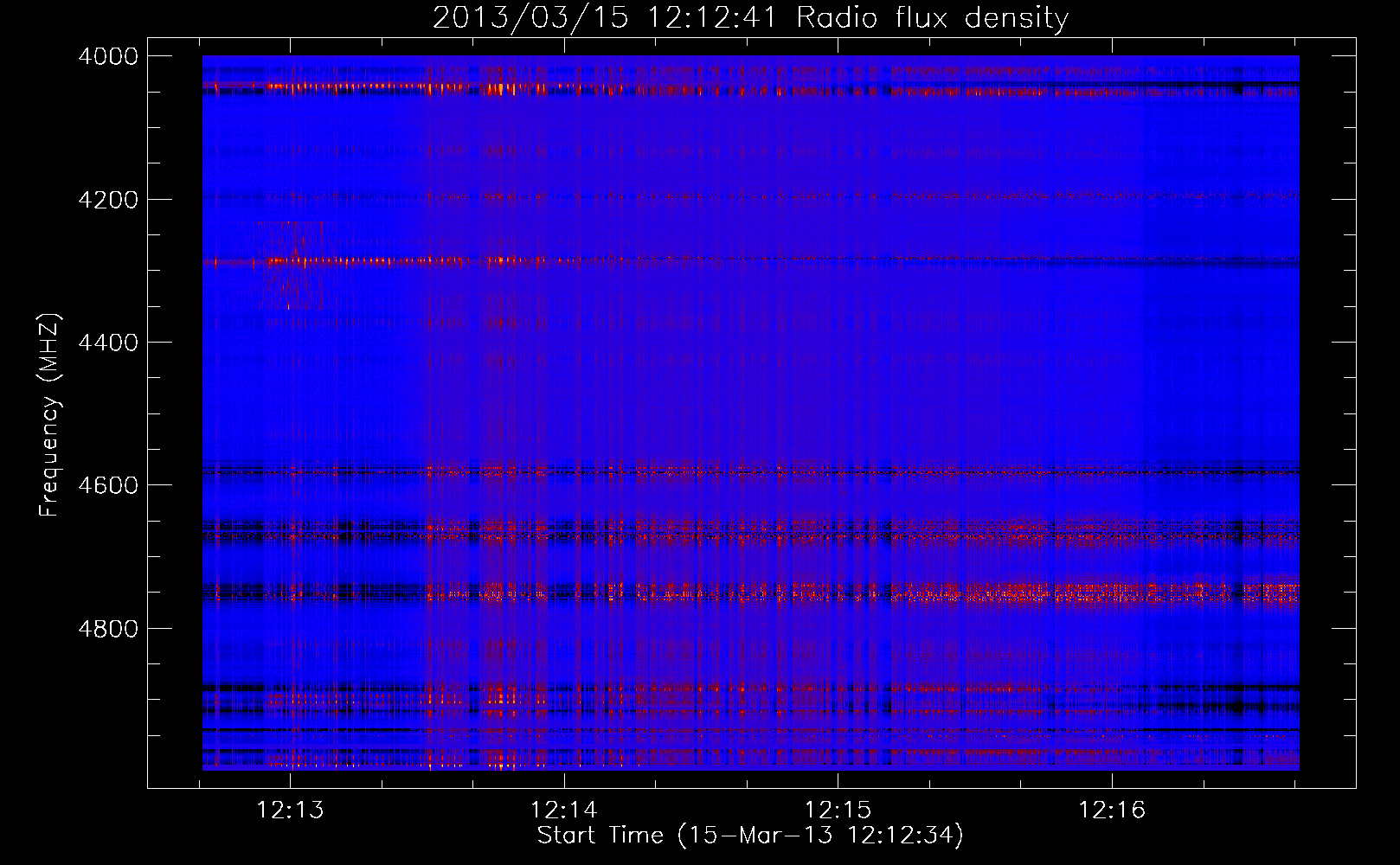Select the 4000 frequency tick label

pos(108,56)
